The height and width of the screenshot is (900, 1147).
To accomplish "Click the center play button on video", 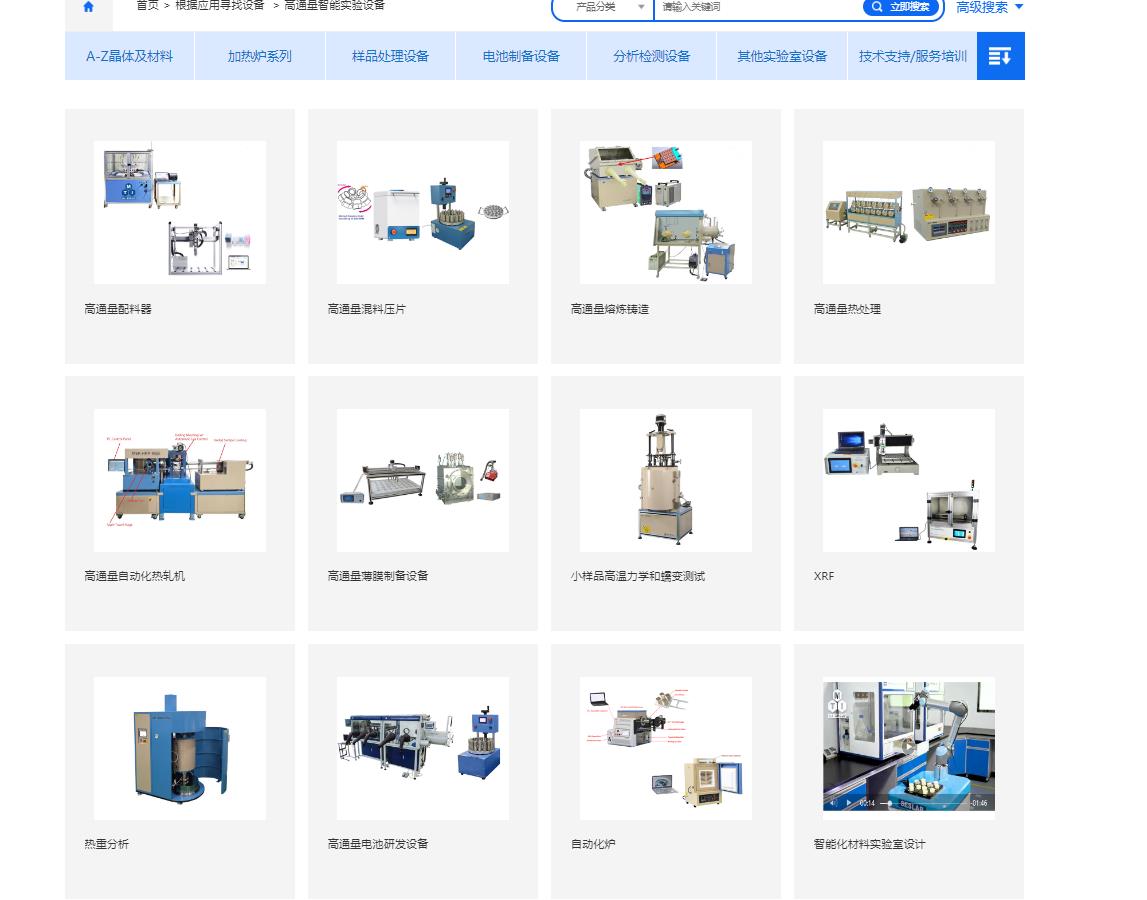I will (908, 746).
